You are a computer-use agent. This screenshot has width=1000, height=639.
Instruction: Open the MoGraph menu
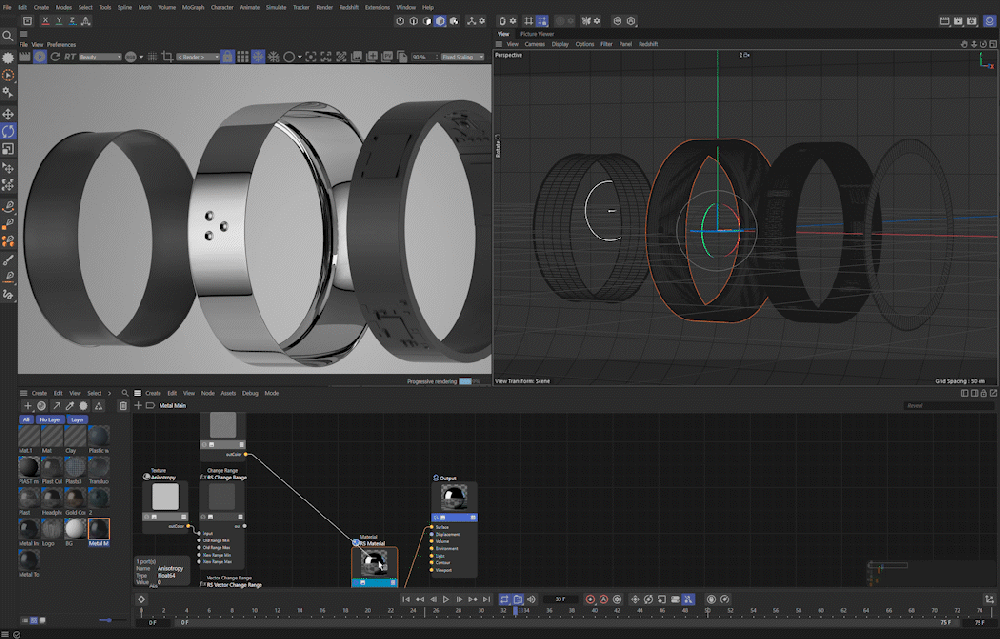tap(193, 7)
